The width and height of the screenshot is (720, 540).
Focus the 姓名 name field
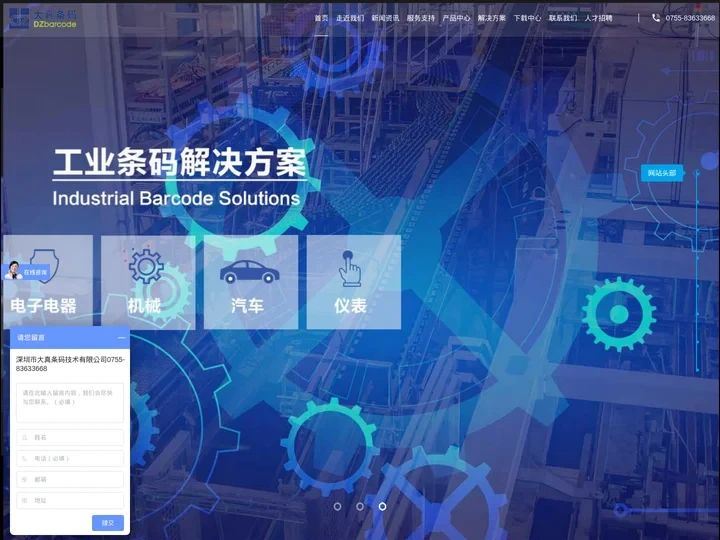coord(70,438)
